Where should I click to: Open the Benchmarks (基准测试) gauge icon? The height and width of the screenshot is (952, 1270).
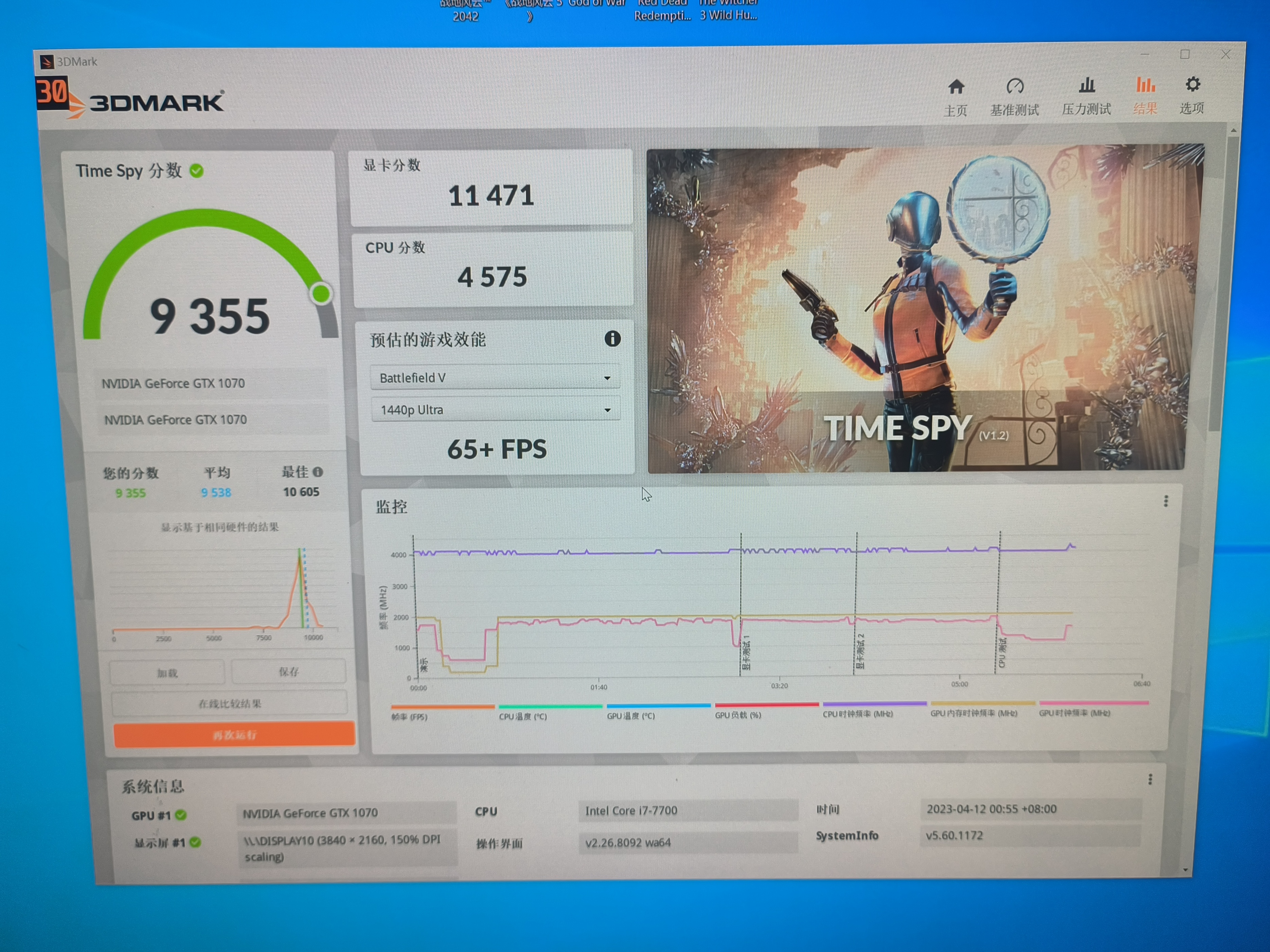coord(1015,87)
